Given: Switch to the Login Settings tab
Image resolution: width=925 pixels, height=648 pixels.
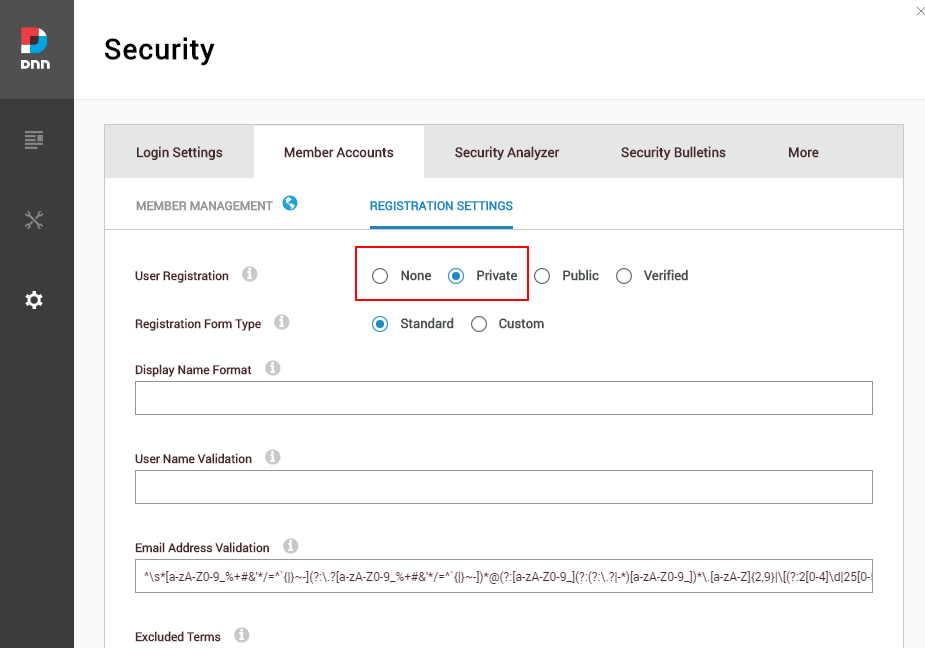Looking at the screenshot, I should coord(179,152).
